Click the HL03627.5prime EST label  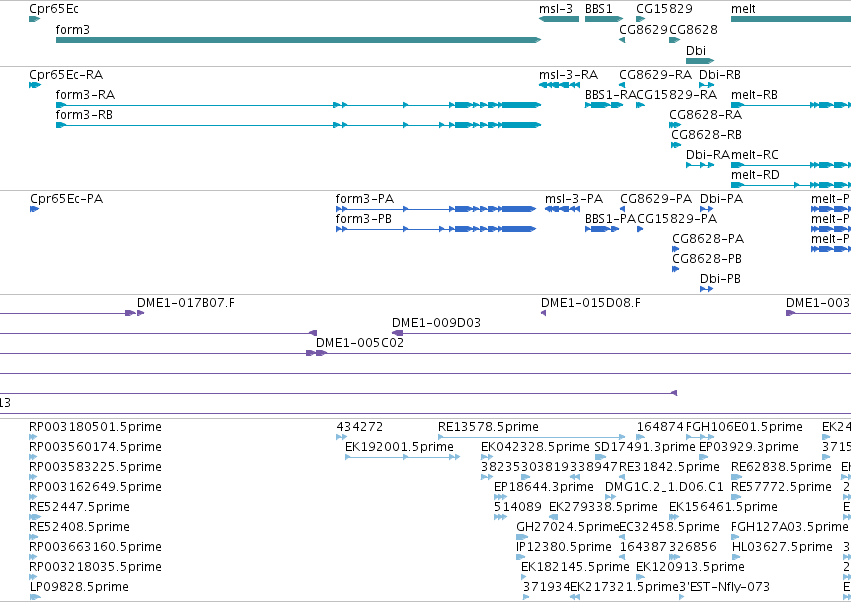point(782,547)
